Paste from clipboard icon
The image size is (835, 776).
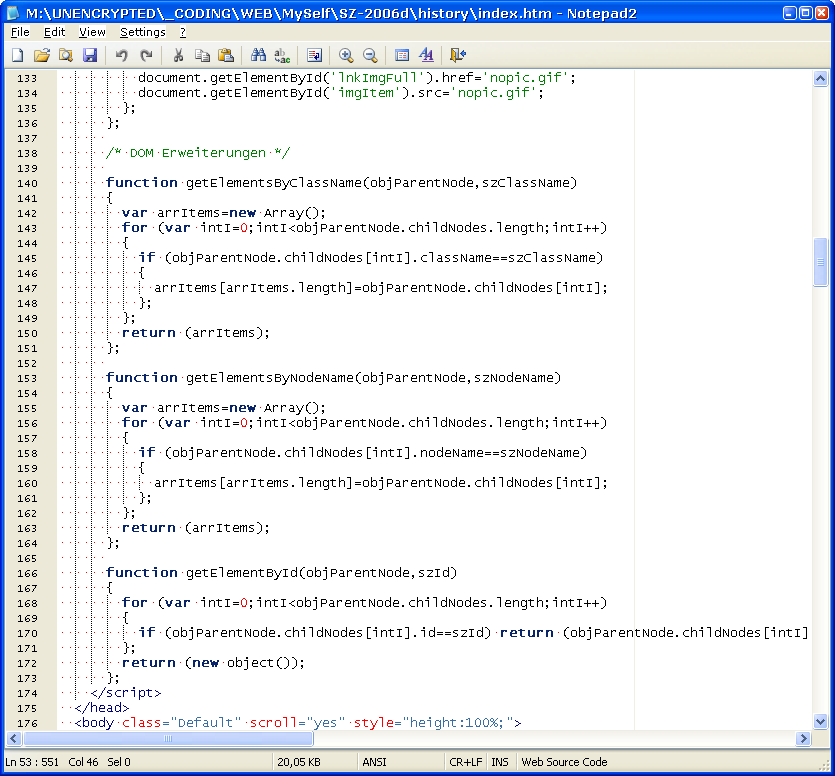(x=226, y=55)
